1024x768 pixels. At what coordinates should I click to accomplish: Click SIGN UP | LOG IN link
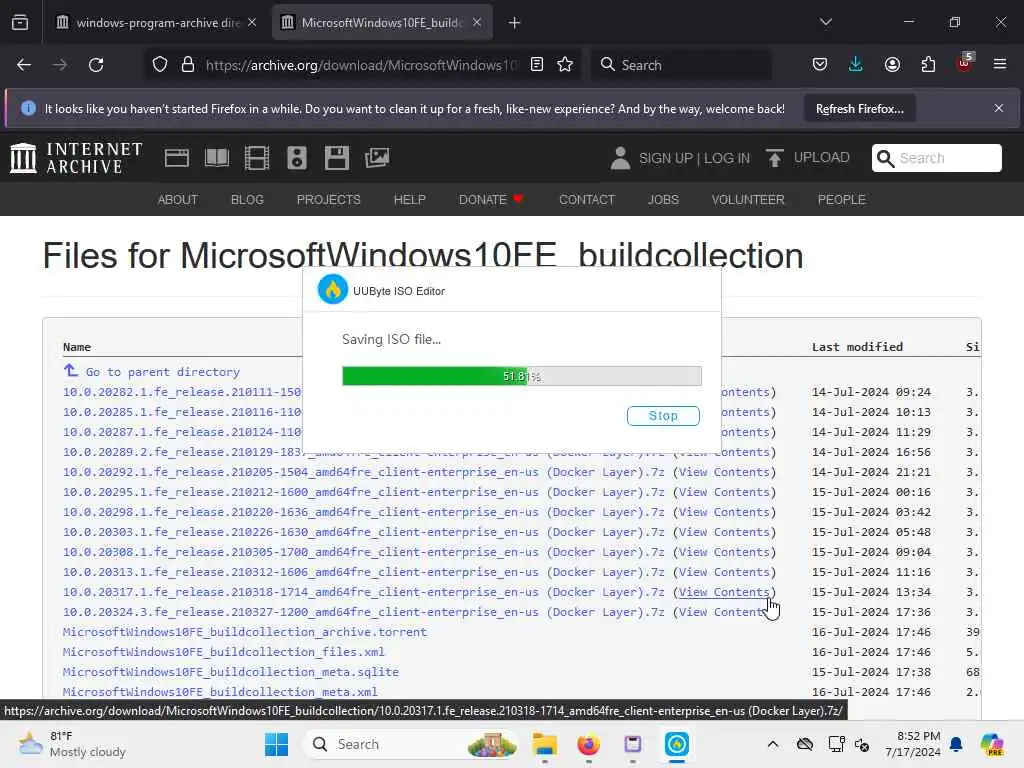694,158
